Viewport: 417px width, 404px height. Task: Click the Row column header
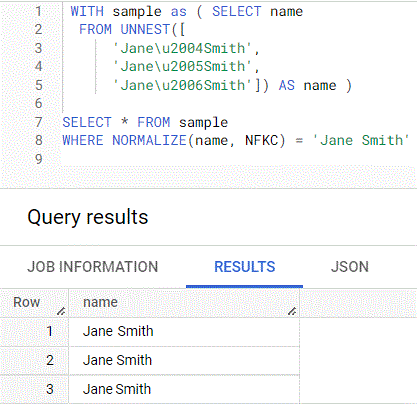click(34, 303)
